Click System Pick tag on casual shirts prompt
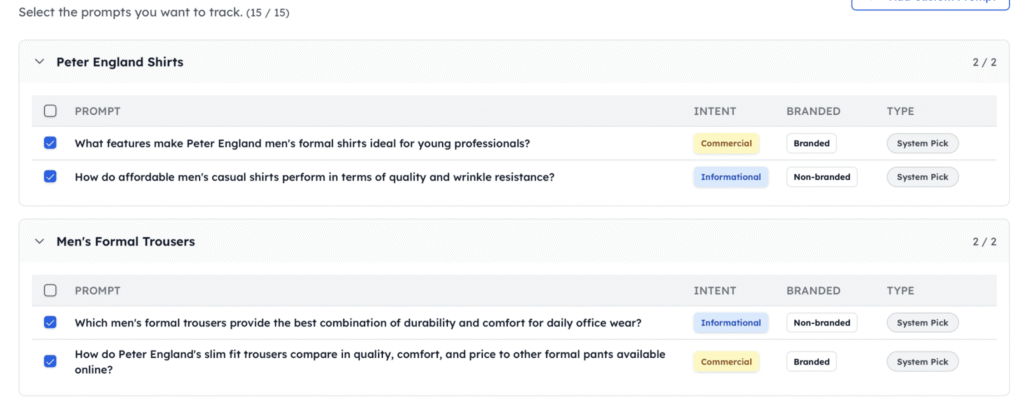Screen dimensions: 1024x407 [922, 177]
